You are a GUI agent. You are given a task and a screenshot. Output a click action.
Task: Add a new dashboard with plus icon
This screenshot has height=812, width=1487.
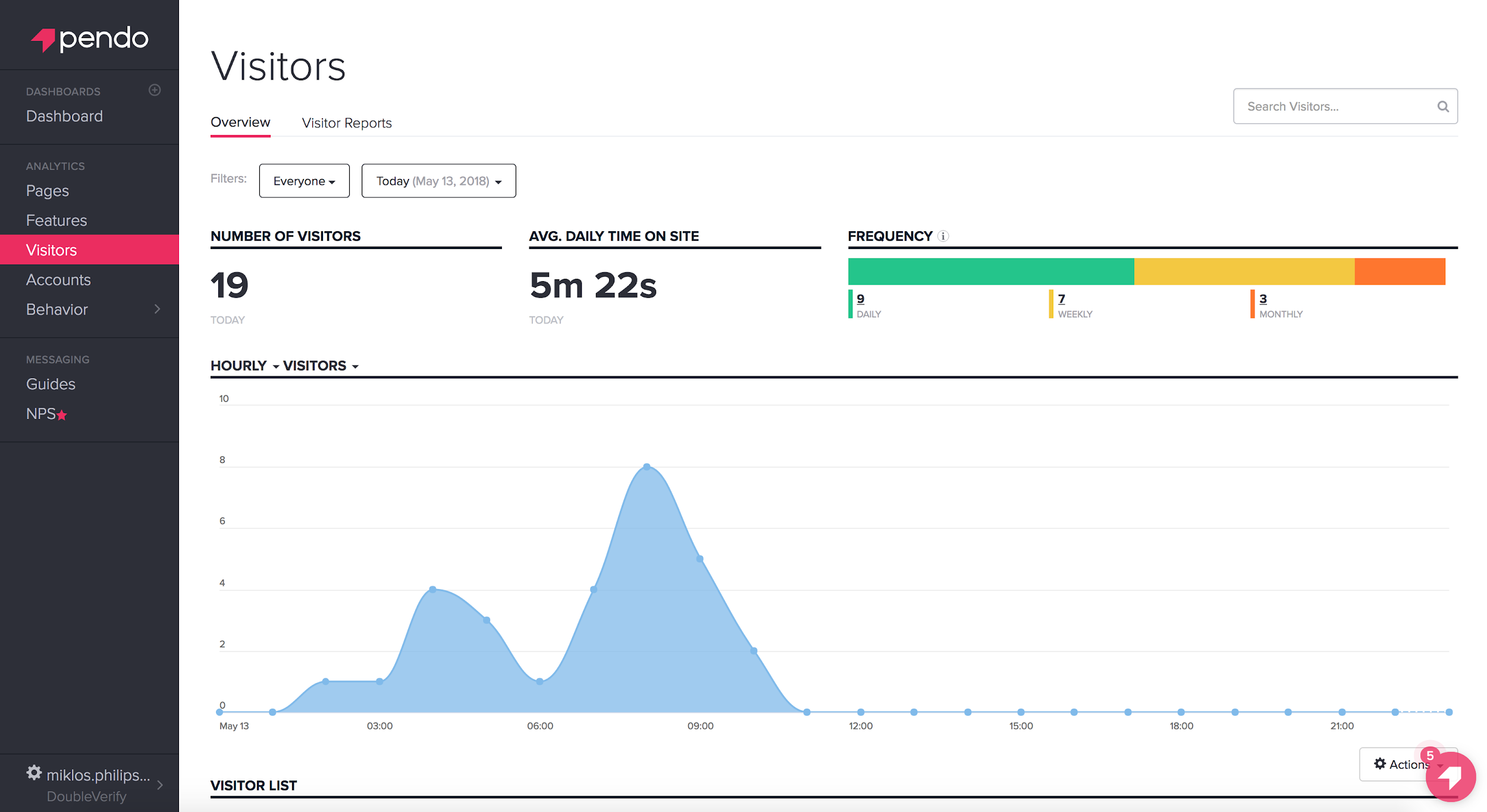click(x=155, y=90)
